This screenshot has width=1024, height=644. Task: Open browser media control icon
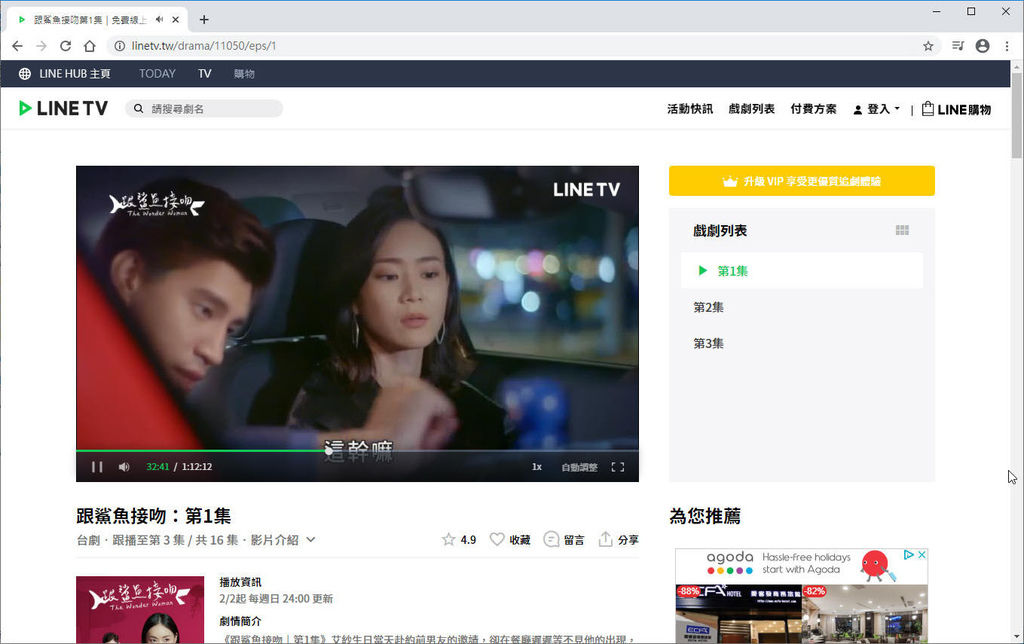click(958, 46)
